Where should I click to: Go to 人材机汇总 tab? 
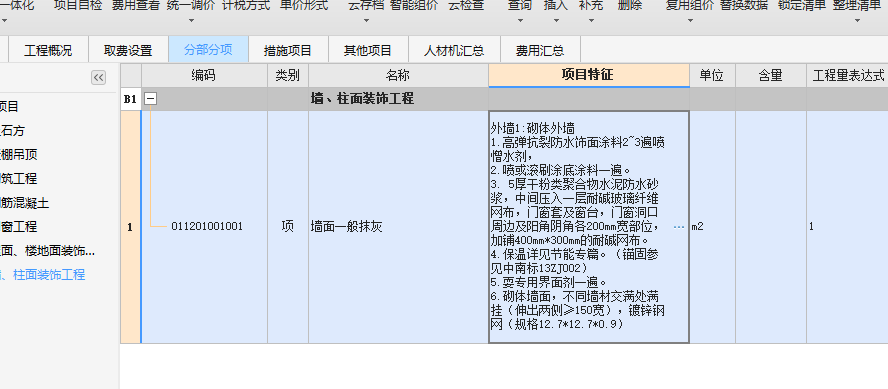454,50
